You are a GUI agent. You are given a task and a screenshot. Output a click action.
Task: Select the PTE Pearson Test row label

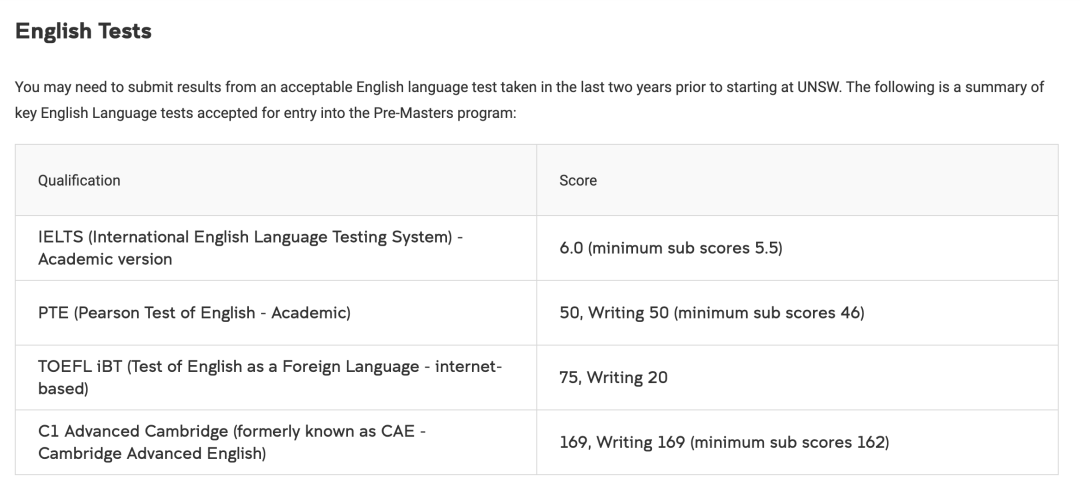(194, 313)
